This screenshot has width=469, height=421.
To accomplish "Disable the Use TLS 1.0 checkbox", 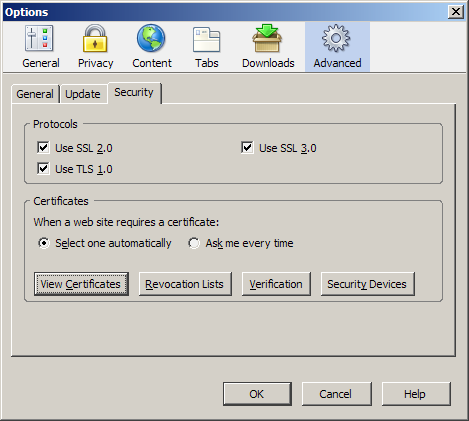I will point(43,168).
